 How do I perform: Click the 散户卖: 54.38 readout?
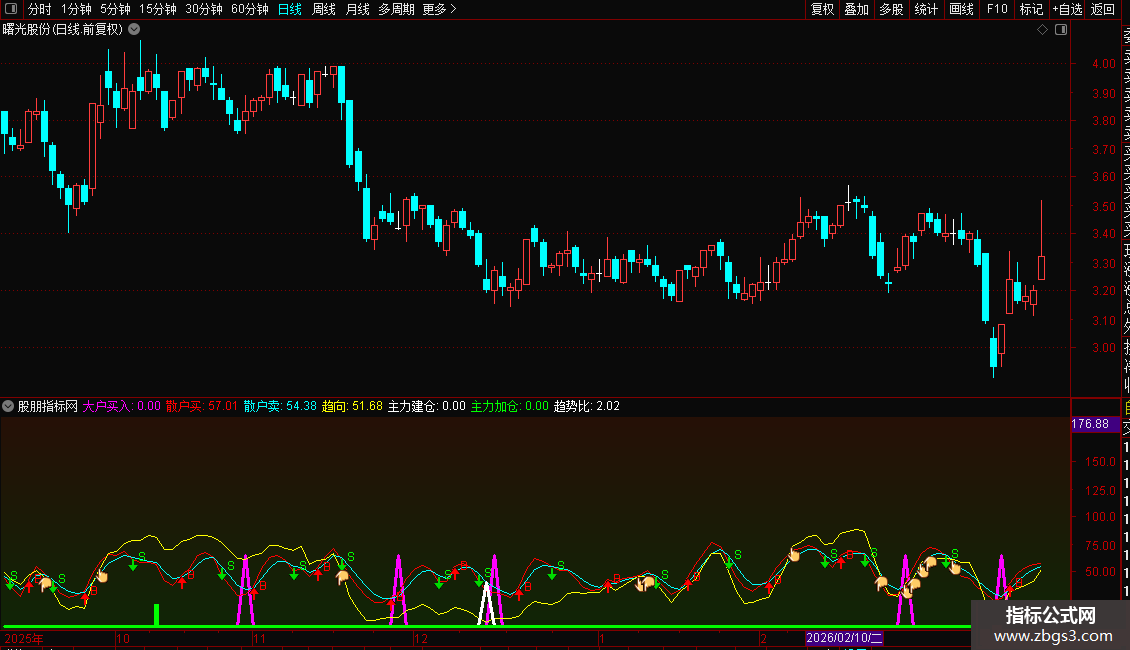pos(280,406)
